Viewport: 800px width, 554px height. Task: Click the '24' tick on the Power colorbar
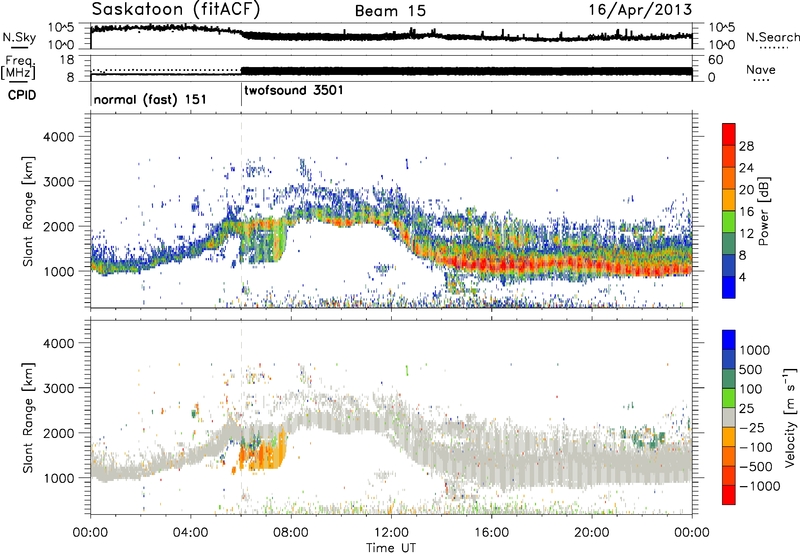click(746, 168)
